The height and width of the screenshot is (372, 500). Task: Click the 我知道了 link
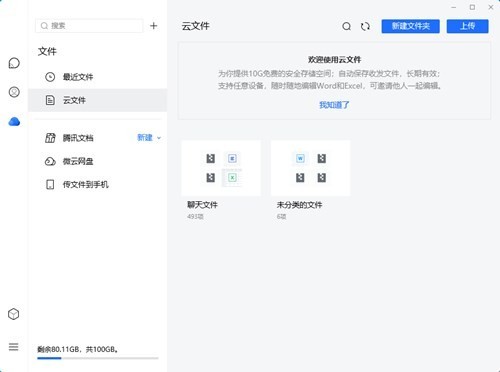click(334, 105)
